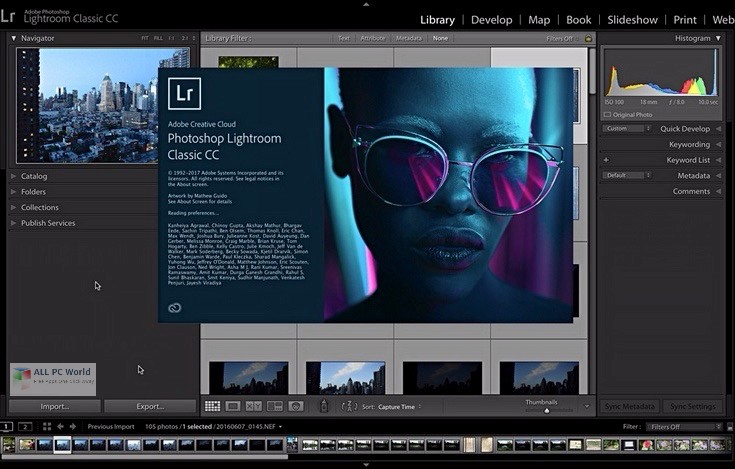Open Filters Off dropdown in filmstrip bar
The image size is (735, 469).
click(684, 427)
